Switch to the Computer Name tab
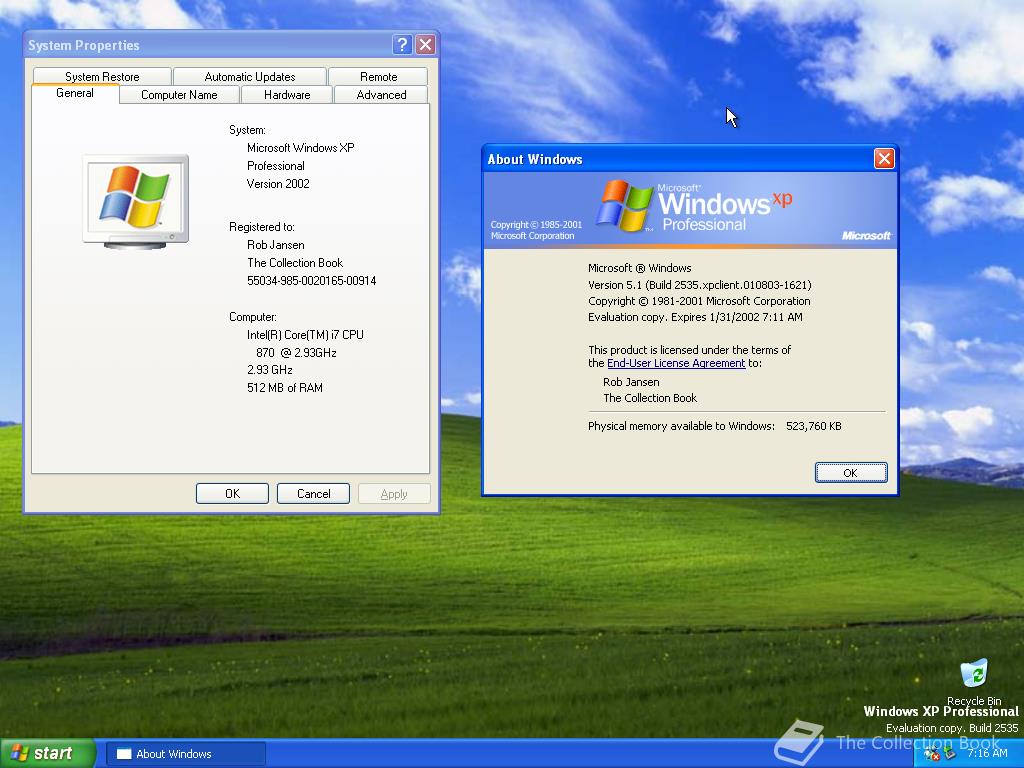The height and width of the screenshot is (768, 1024). (180, 95)
